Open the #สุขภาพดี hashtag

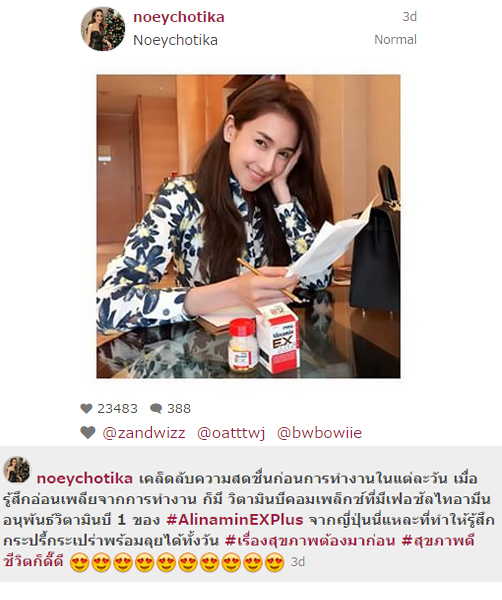[x=438, y=541]
